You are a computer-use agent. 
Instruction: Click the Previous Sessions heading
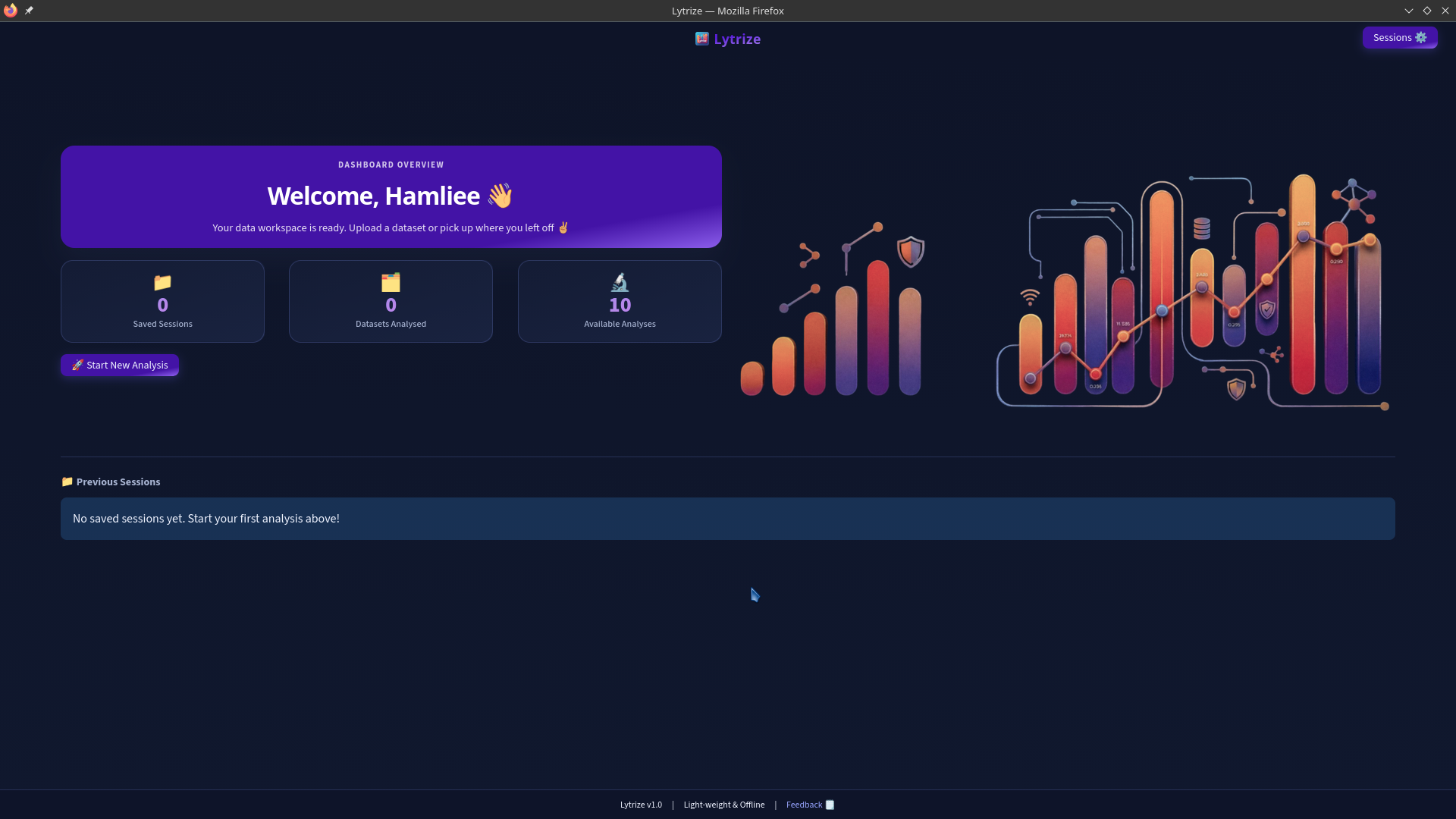point(118,482)
